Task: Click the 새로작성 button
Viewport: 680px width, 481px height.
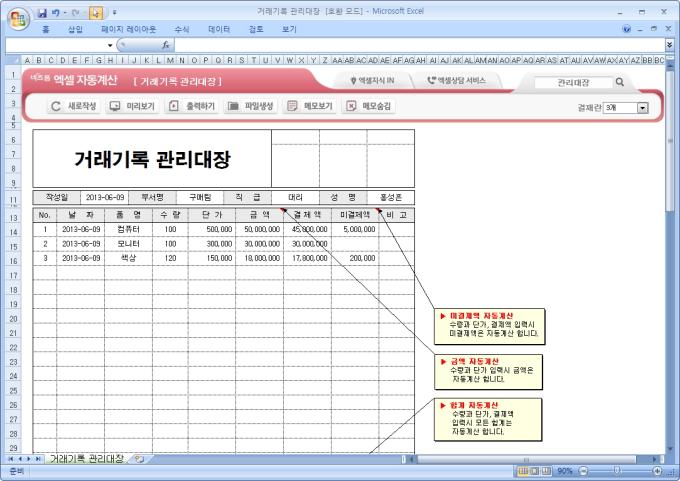Action: pos(73,106)
